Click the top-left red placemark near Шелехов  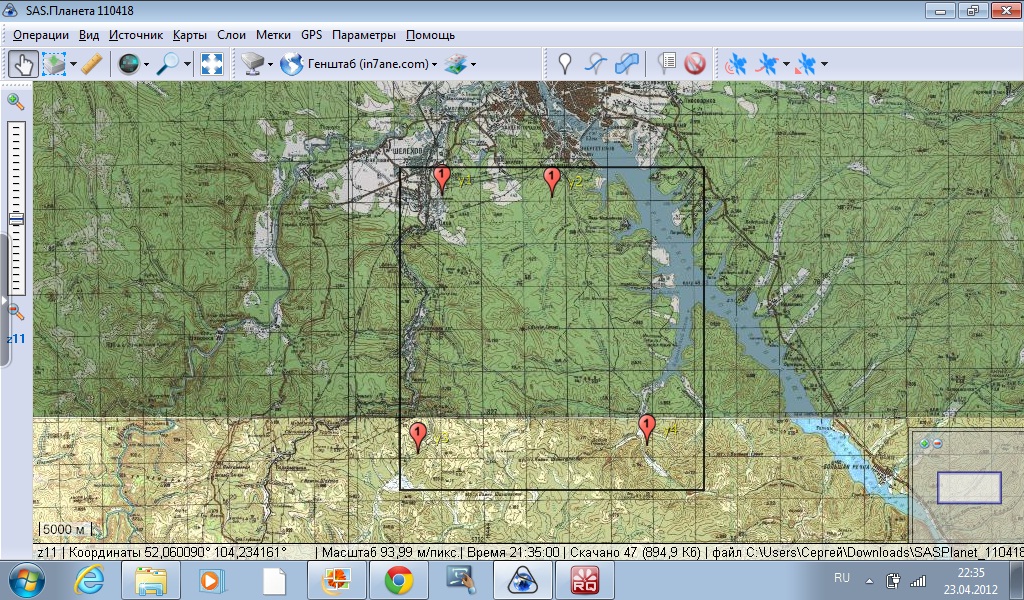441,179
